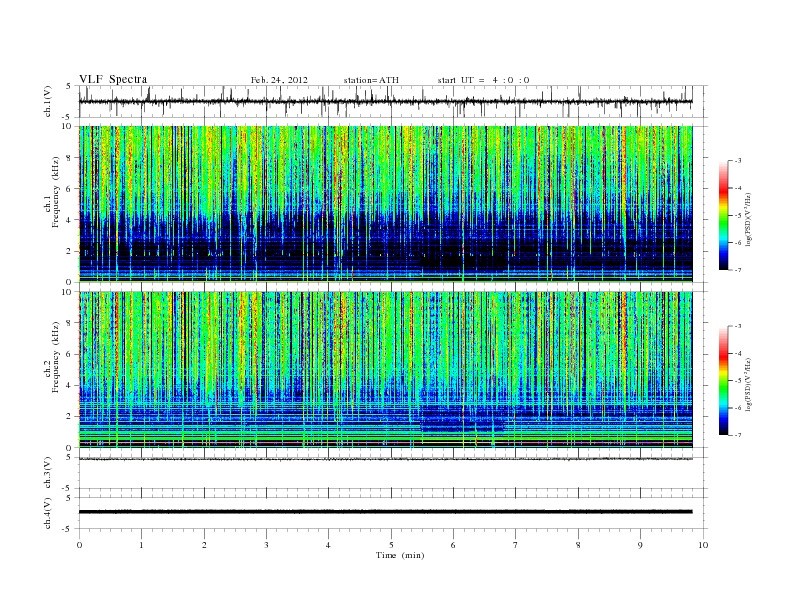
Task: Select the "ch.3(V)" axis label
Action: [x=48, y=473]
